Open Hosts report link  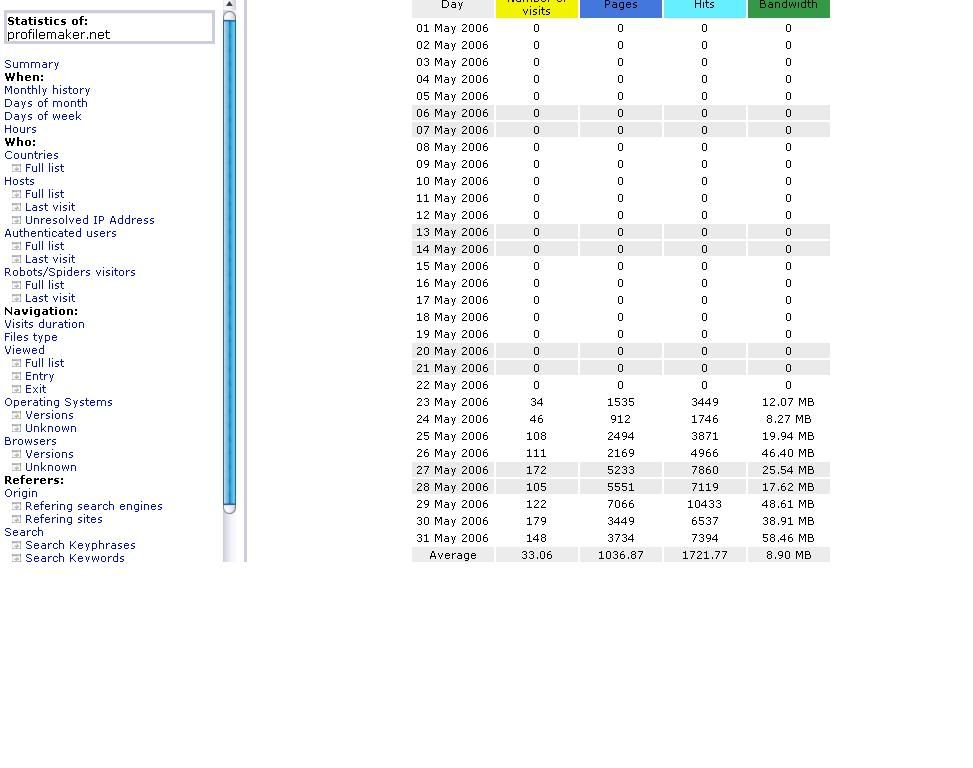point(19,181)
